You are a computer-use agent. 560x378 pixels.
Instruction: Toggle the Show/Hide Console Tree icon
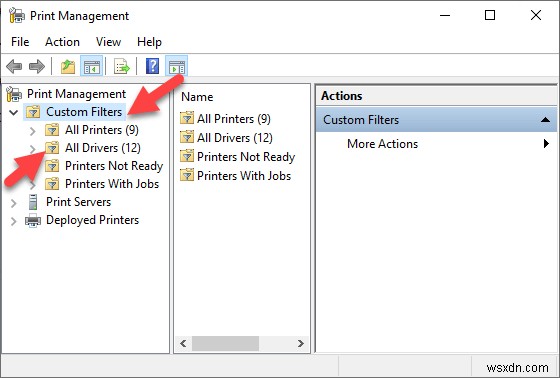(92, 66)
